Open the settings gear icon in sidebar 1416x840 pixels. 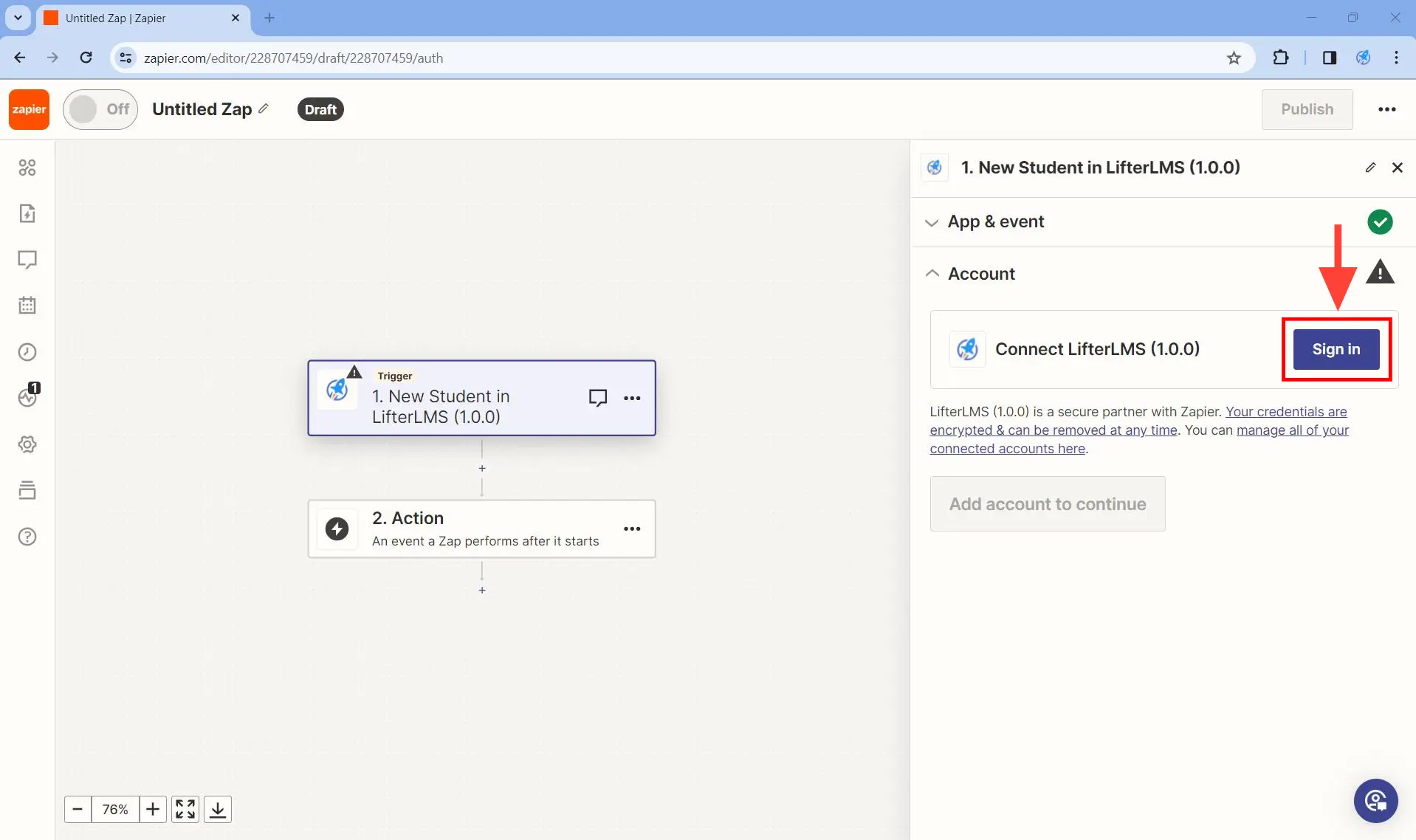pos(27,444)
